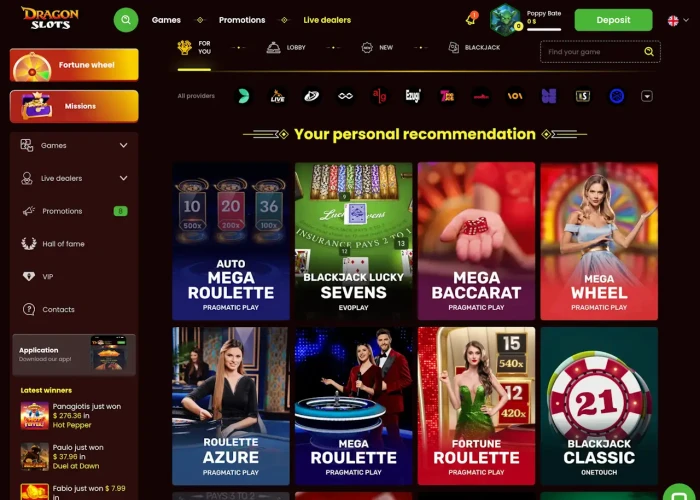Click the Live dealers person icon
Viewport: 700px width, 500px height.
coord(27,178)
